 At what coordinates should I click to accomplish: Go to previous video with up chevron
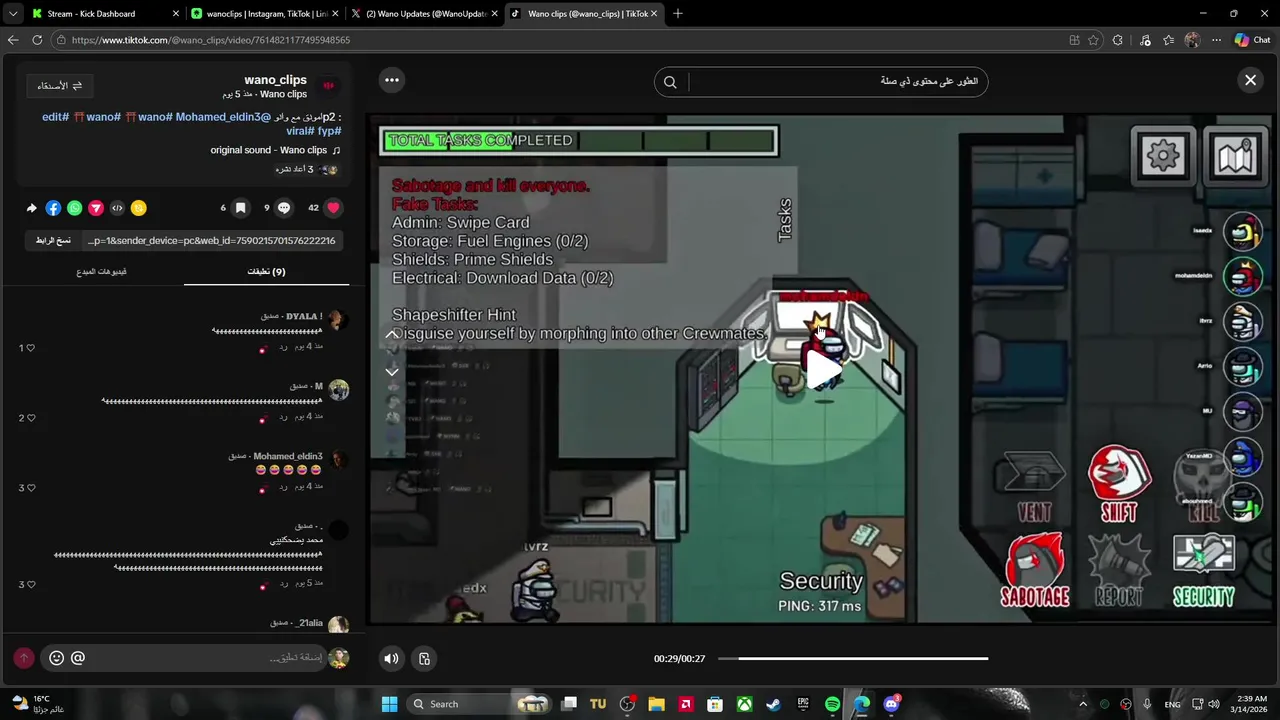click(392, 334)
